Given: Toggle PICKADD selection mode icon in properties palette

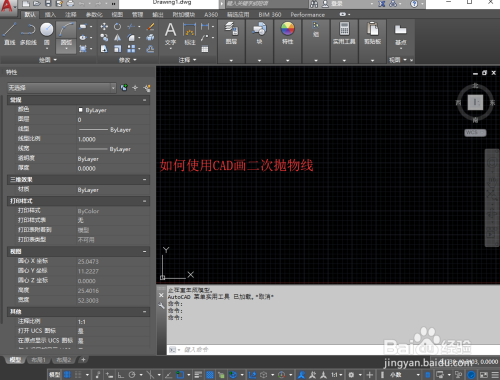Looking at the screenshot, I should pos(124,88).
